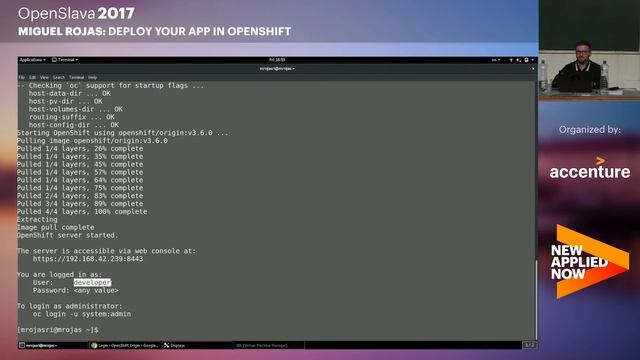Click the network status icon in the system tray
The width and height of the screenshot is (640, 360).
pyautogui.click(x=511, y=60)
